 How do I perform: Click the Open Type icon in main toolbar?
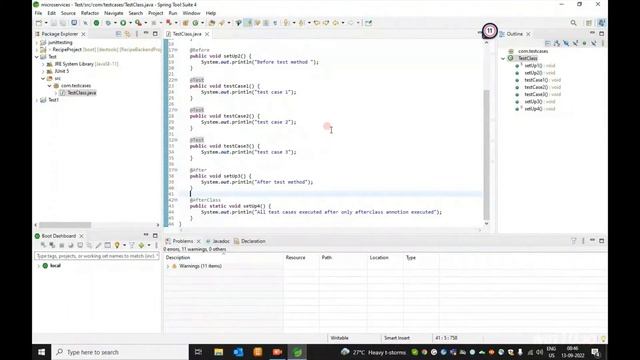coord(212,23)
